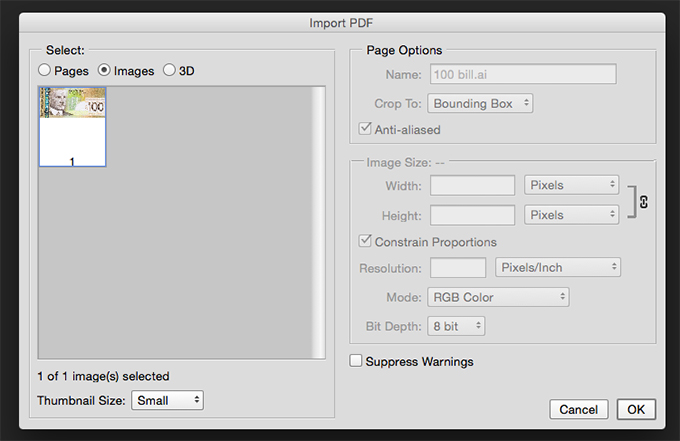Image resolution: width=680 pixels, height=441 pixels.
Task: Open the Crop To Bounding Box dropdown
Action: [480, 104]
